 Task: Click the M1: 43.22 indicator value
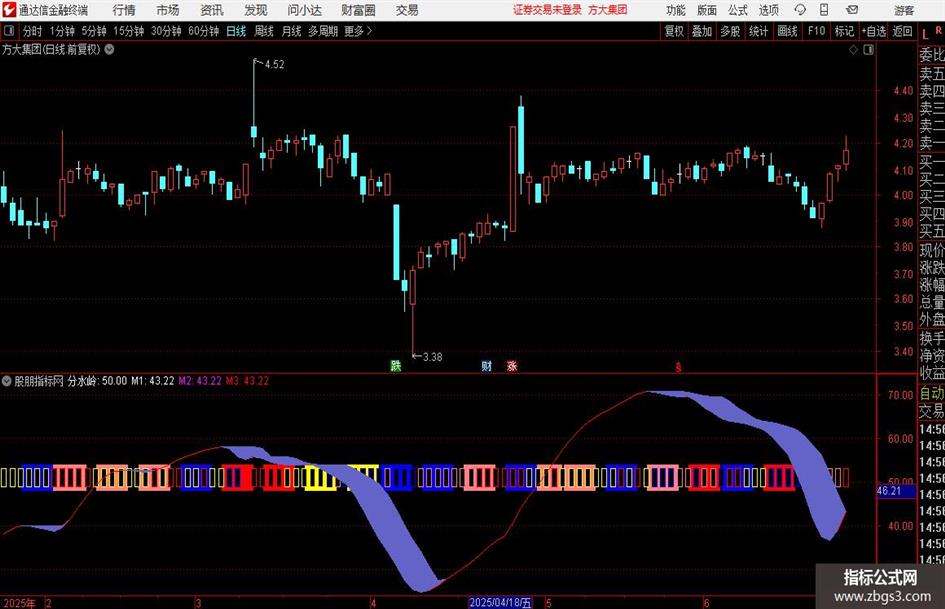point(152,380)
